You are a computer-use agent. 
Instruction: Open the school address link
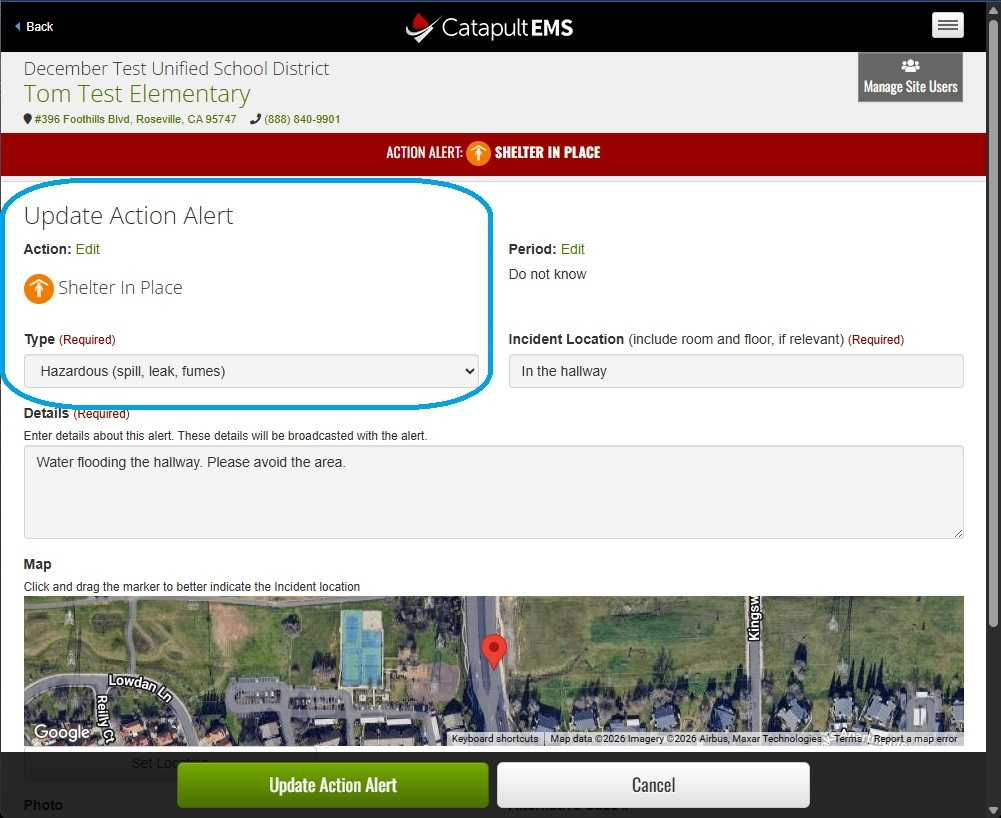tap(135, 119)
